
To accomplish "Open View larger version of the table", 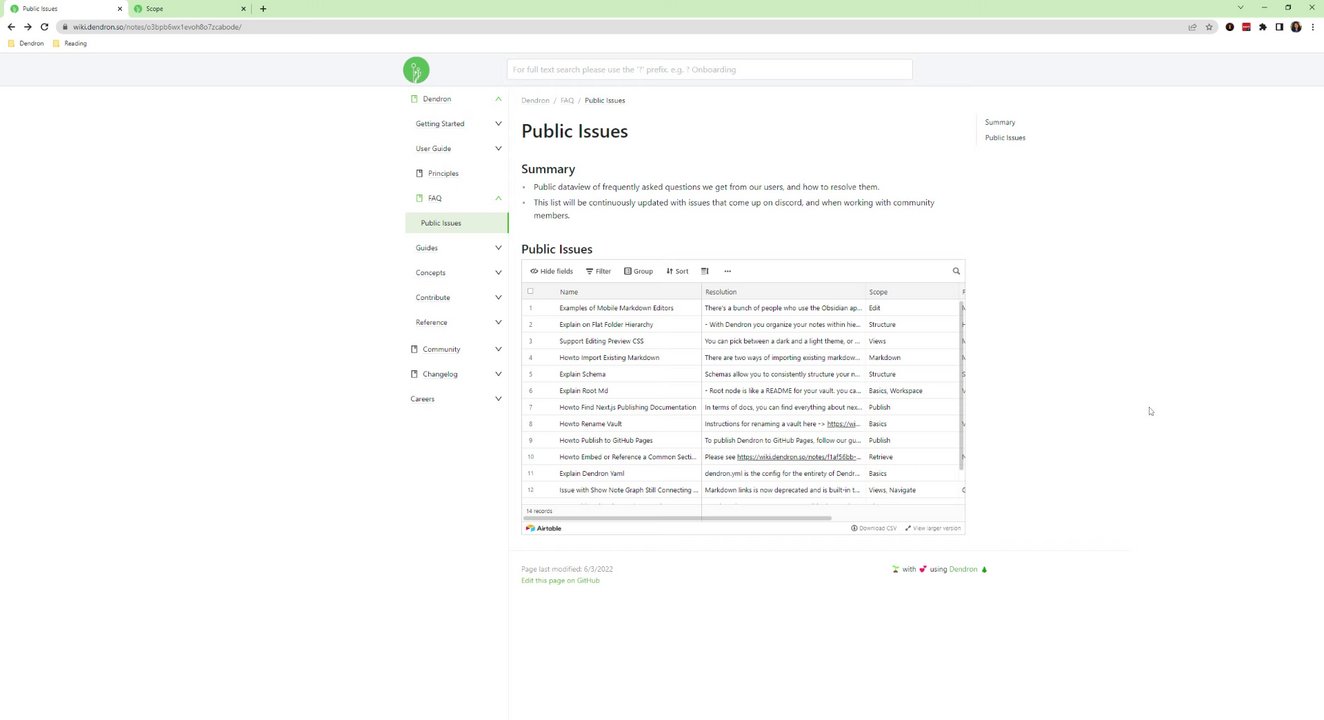I will (933, 528).
